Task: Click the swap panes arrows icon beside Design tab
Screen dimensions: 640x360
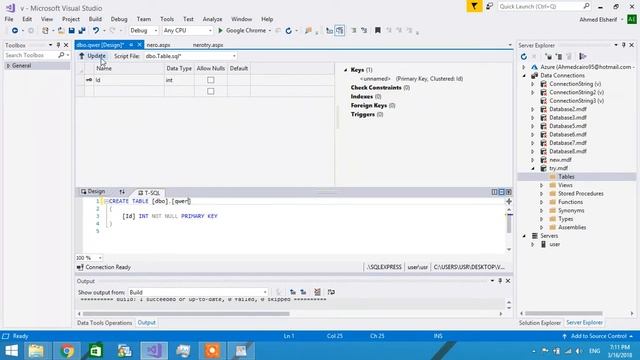Action: tap(122, 191)
